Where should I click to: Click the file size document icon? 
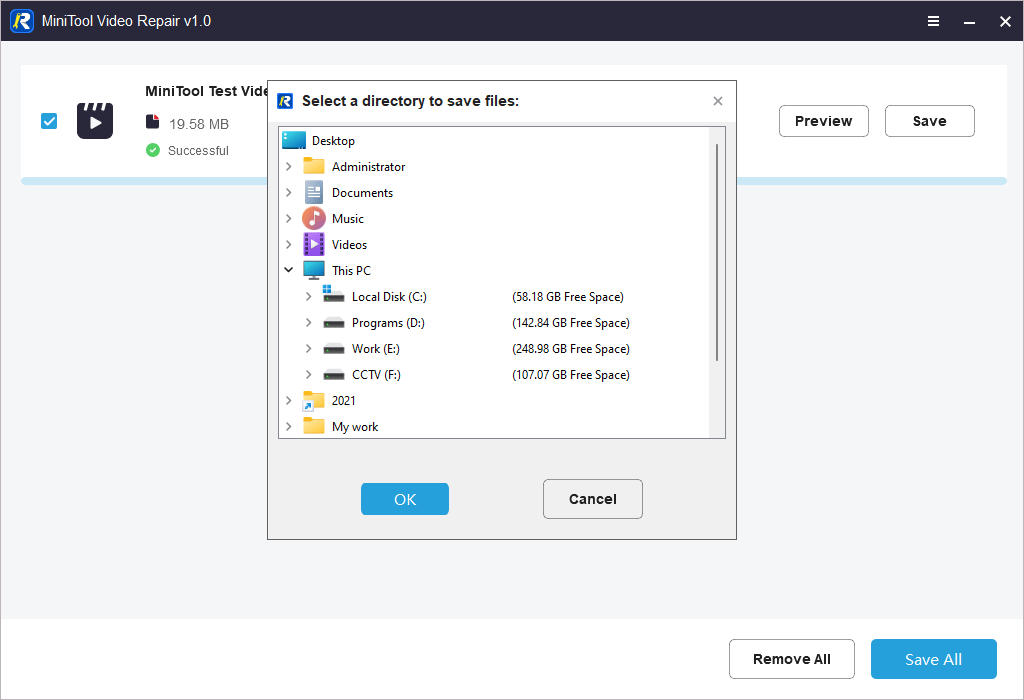[152, 121]
